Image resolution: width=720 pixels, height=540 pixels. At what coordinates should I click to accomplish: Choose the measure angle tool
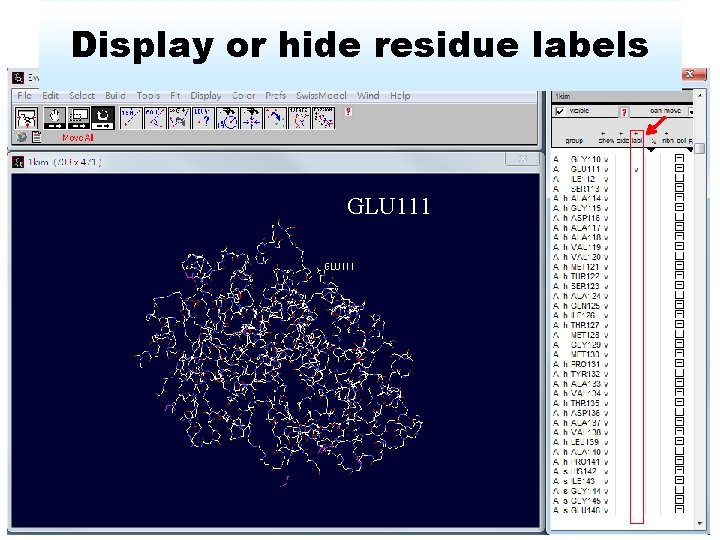coord(155,118)
